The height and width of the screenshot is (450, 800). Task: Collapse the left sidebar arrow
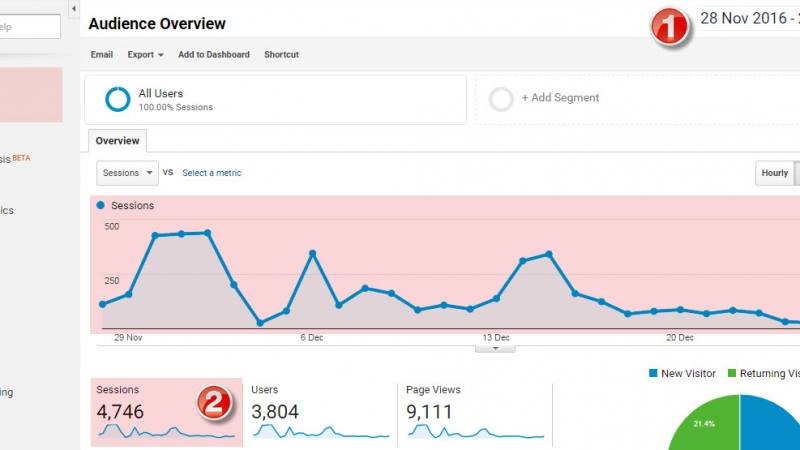click(74, 9)
